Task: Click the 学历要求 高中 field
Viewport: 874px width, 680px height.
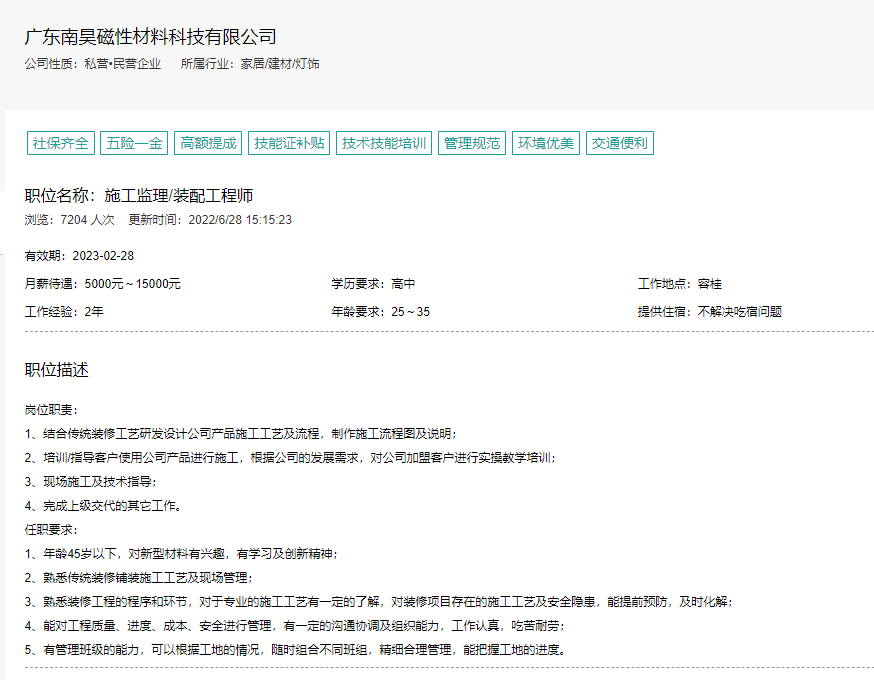Action: (x=373, y=284)
